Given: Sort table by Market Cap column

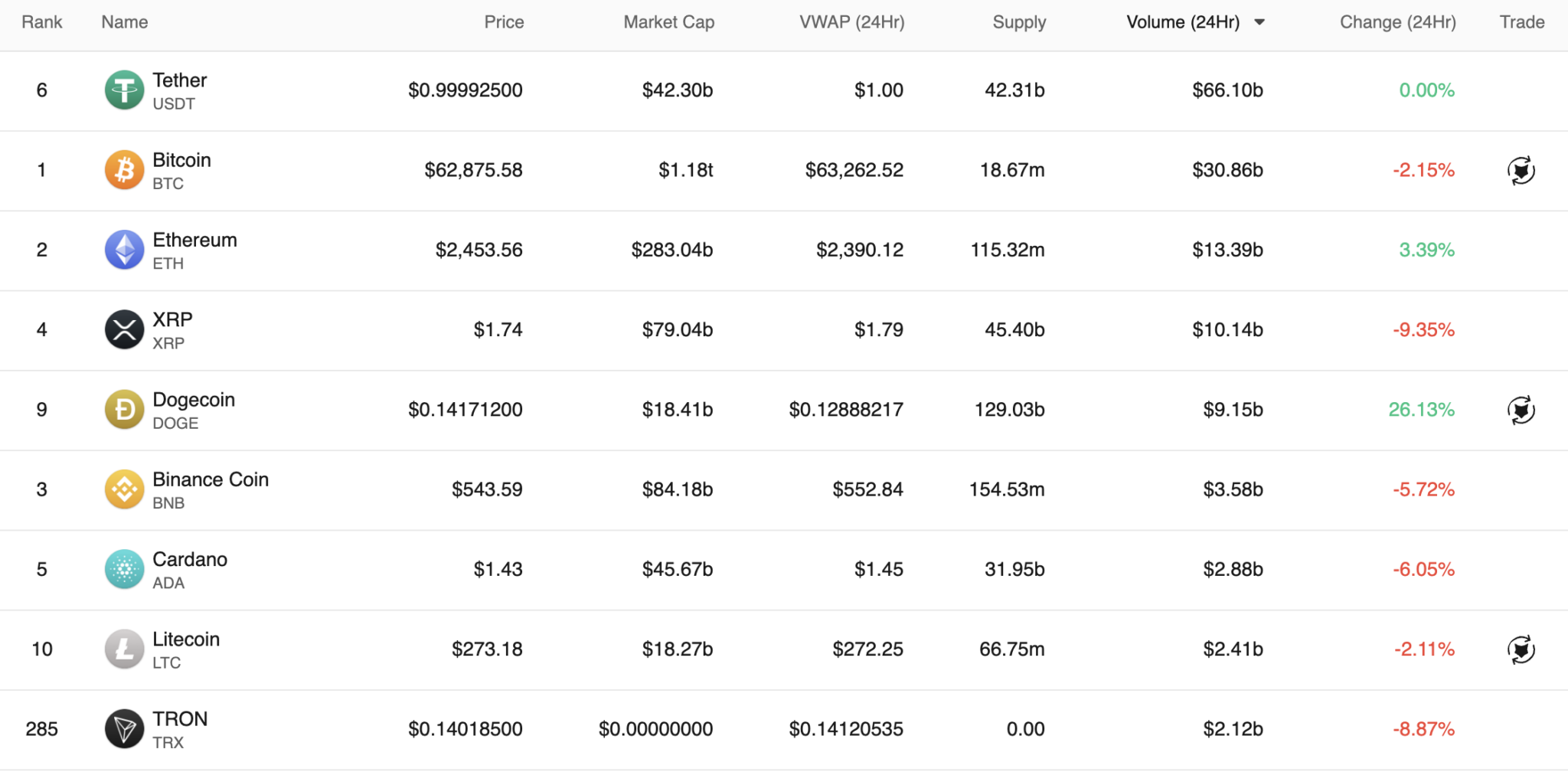Looking at the screenshot, I should tap(668, 22).
